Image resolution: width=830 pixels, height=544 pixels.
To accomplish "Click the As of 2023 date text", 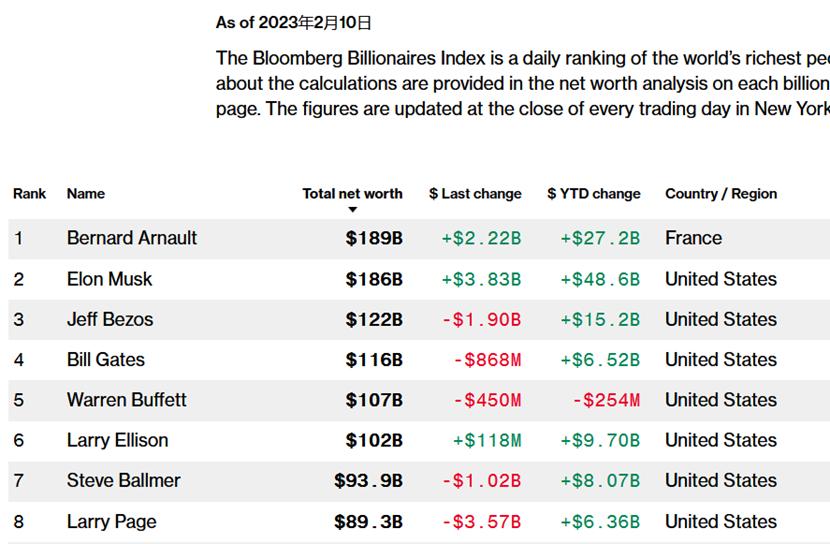I will tap(294, 22).
